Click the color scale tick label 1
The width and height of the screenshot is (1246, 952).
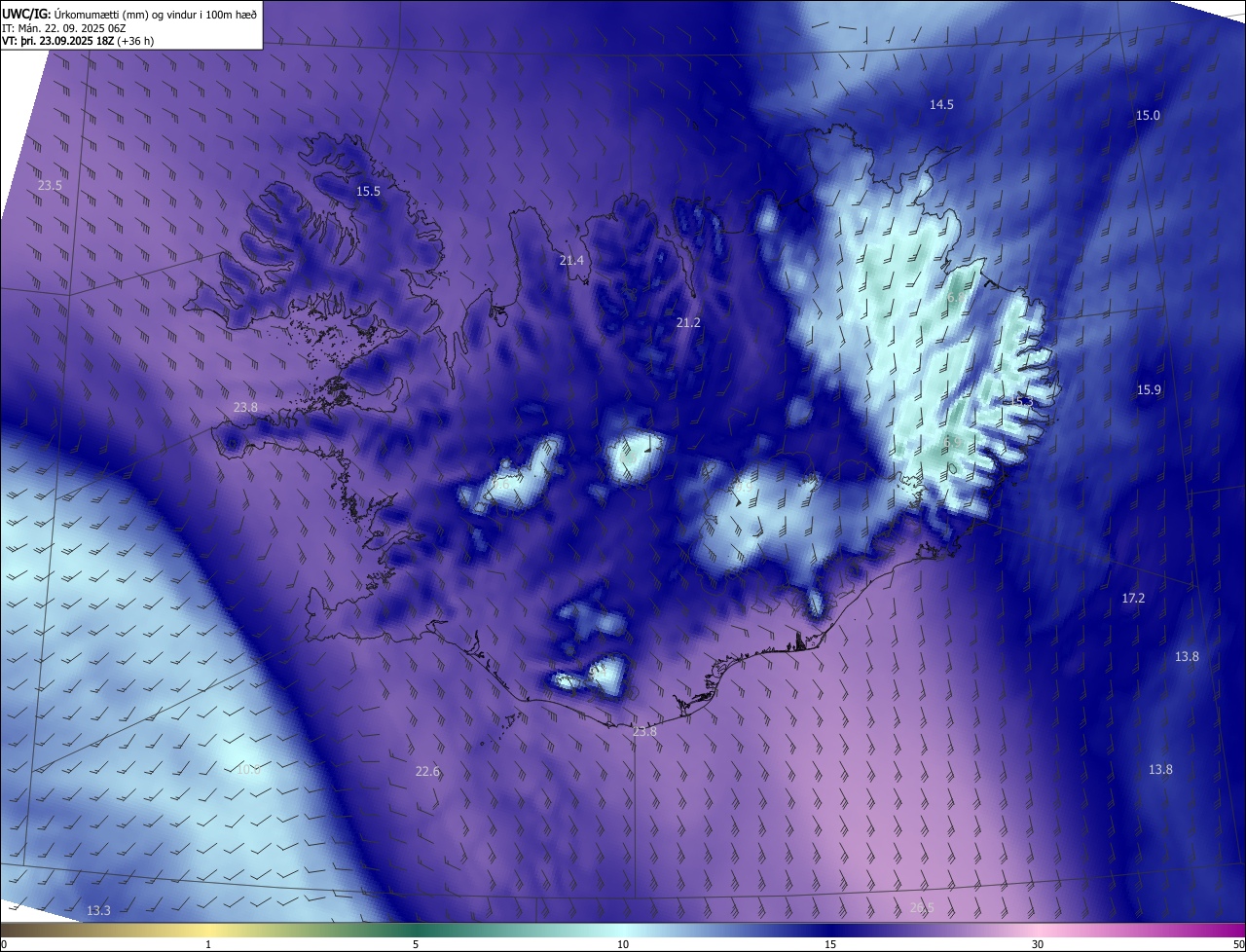[208, 944]
